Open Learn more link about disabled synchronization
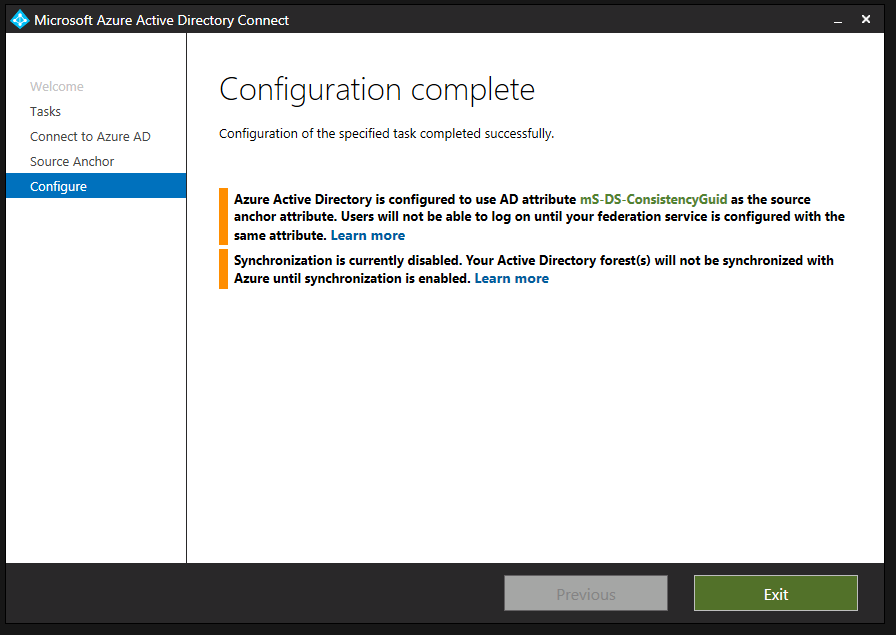Screen dimensions: 896x635 point(511,279)
